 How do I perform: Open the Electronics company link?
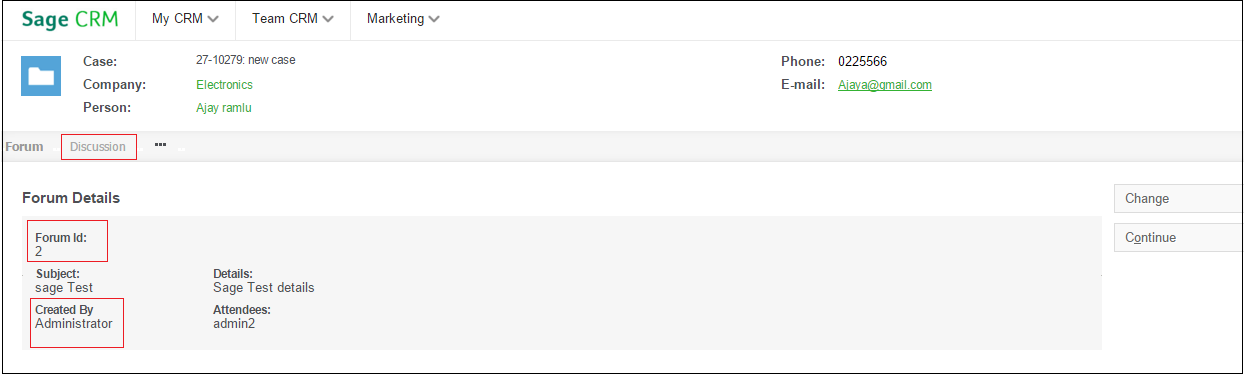(x=224, y=85)
